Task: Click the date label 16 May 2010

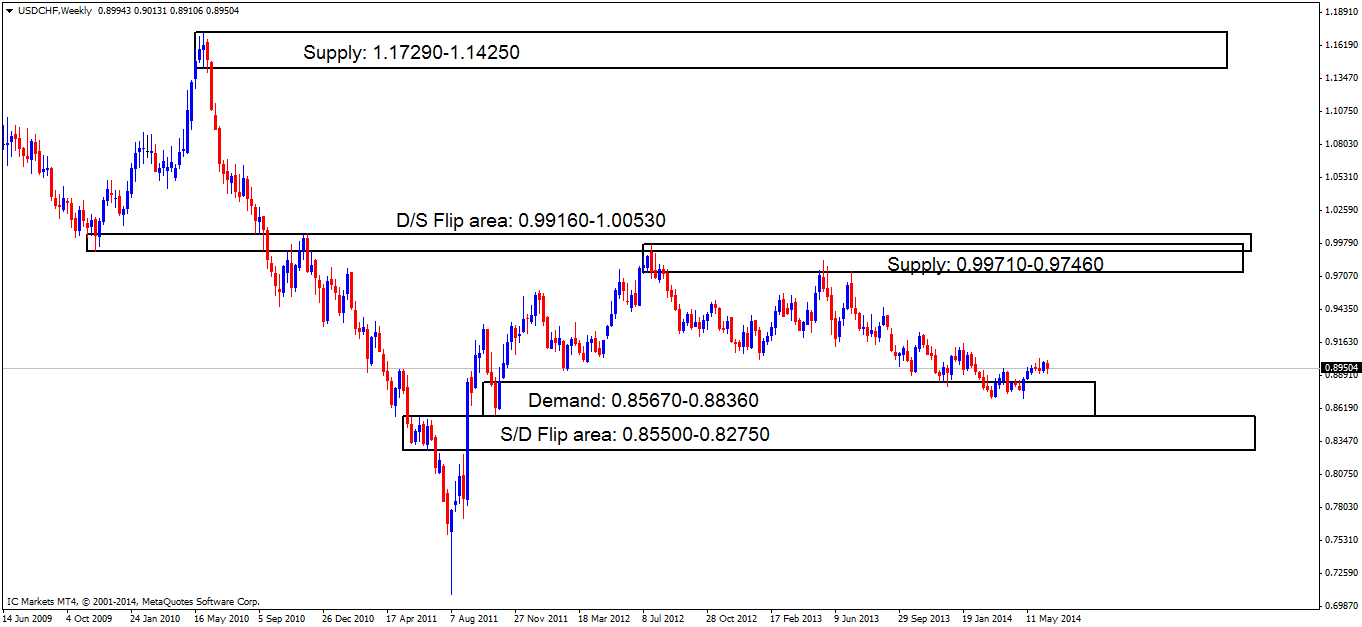Action: coord(221,618)
